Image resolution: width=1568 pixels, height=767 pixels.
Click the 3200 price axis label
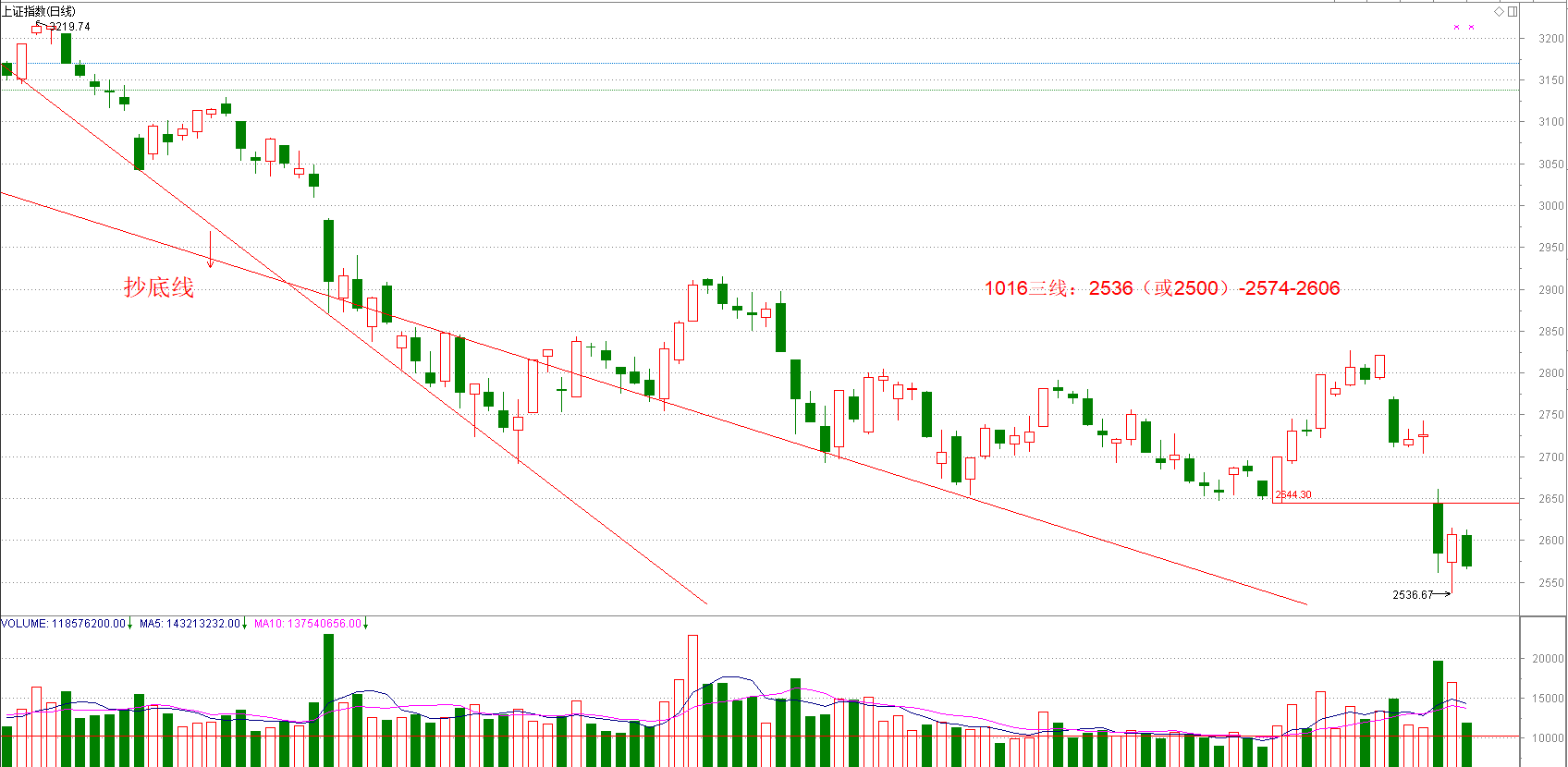tap(1551, 39)
